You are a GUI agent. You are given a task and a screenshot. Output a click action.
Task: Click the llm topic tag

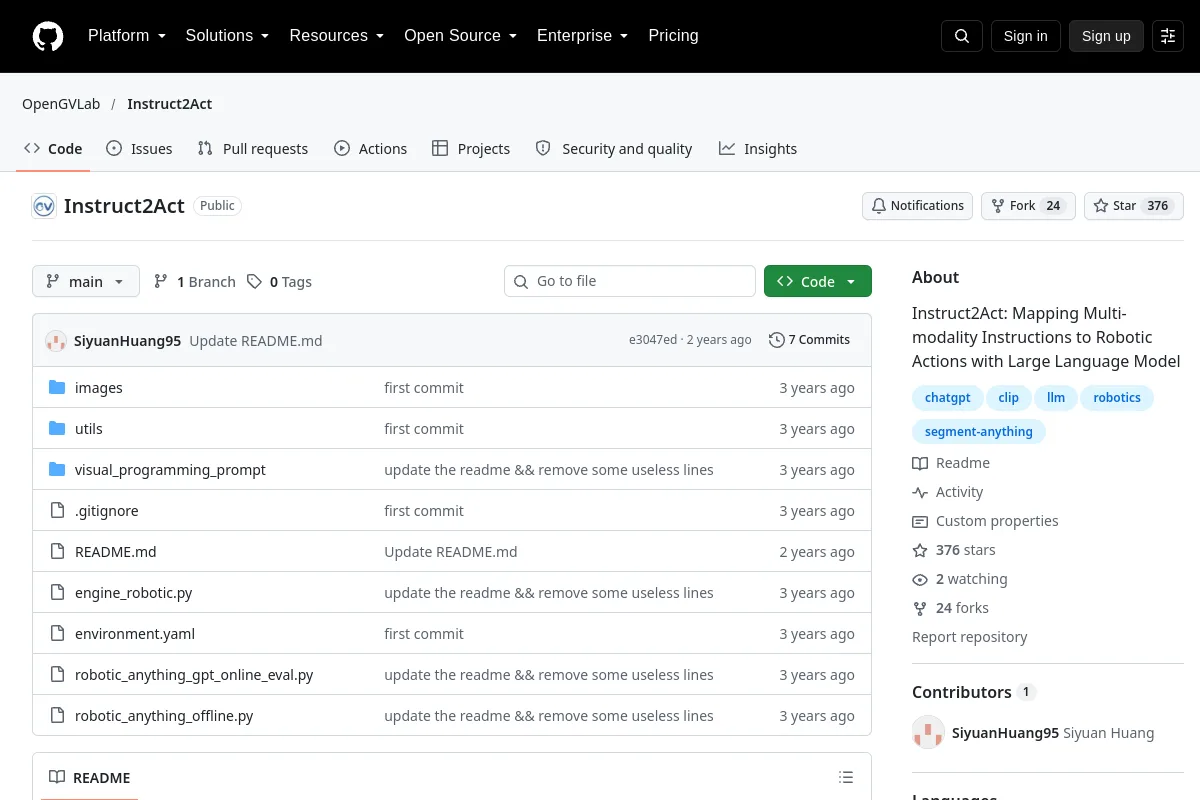[1056, 398]
